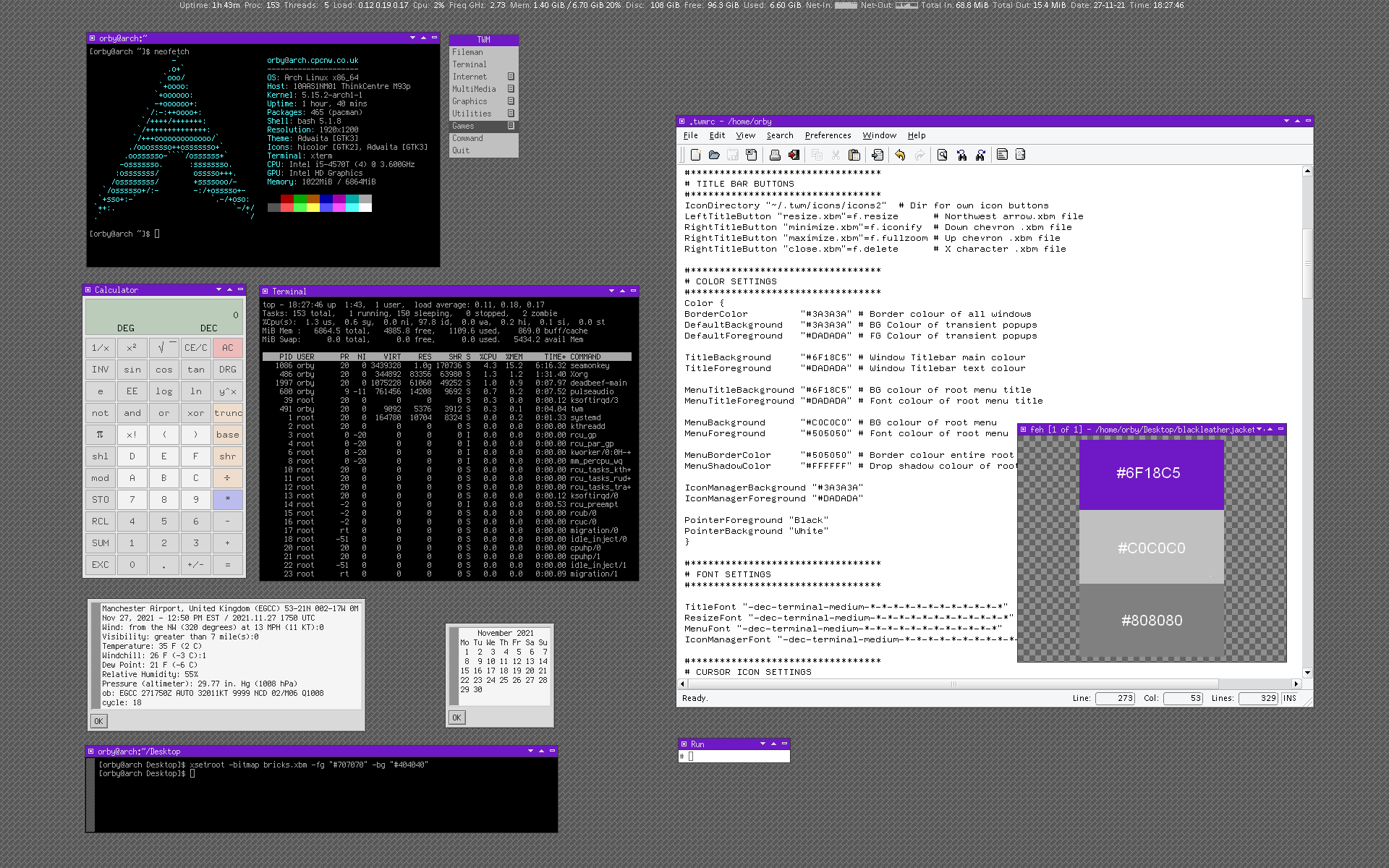
Task: Click the Print icon in editor toolbar
Action: tap(775, 155)
